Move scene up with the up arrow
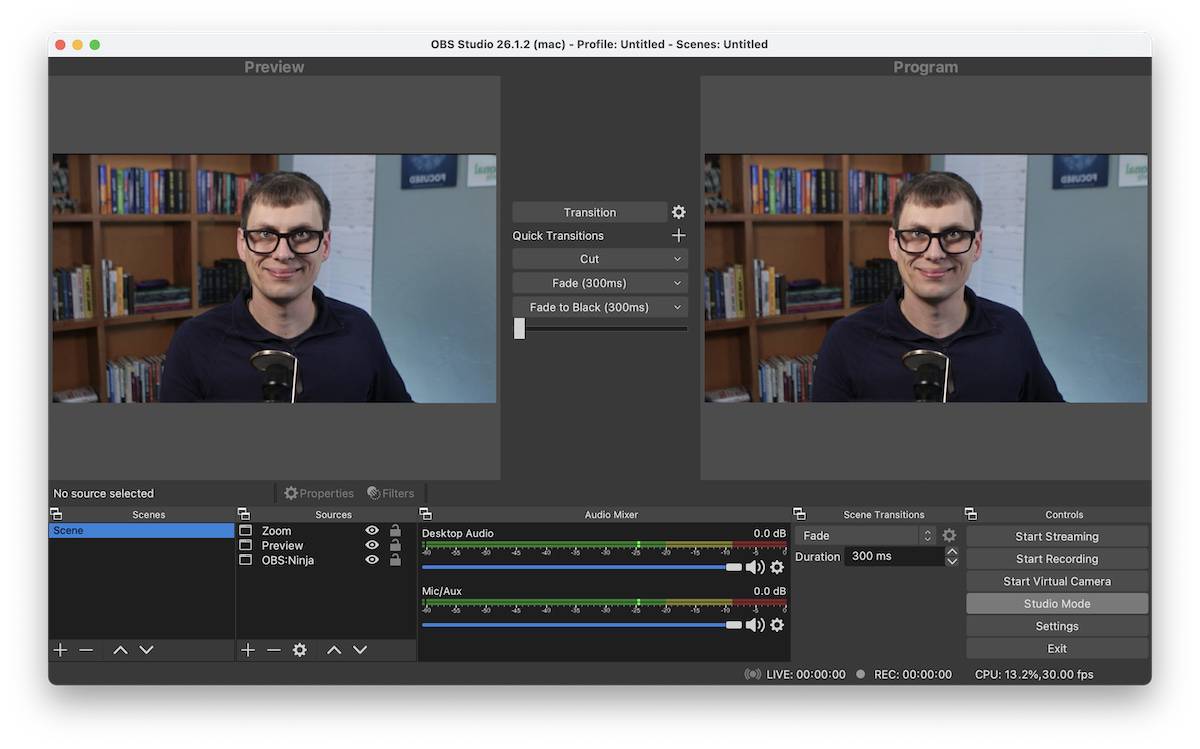The height and width of the screenshot is (749, 1200). pos(120,650)
